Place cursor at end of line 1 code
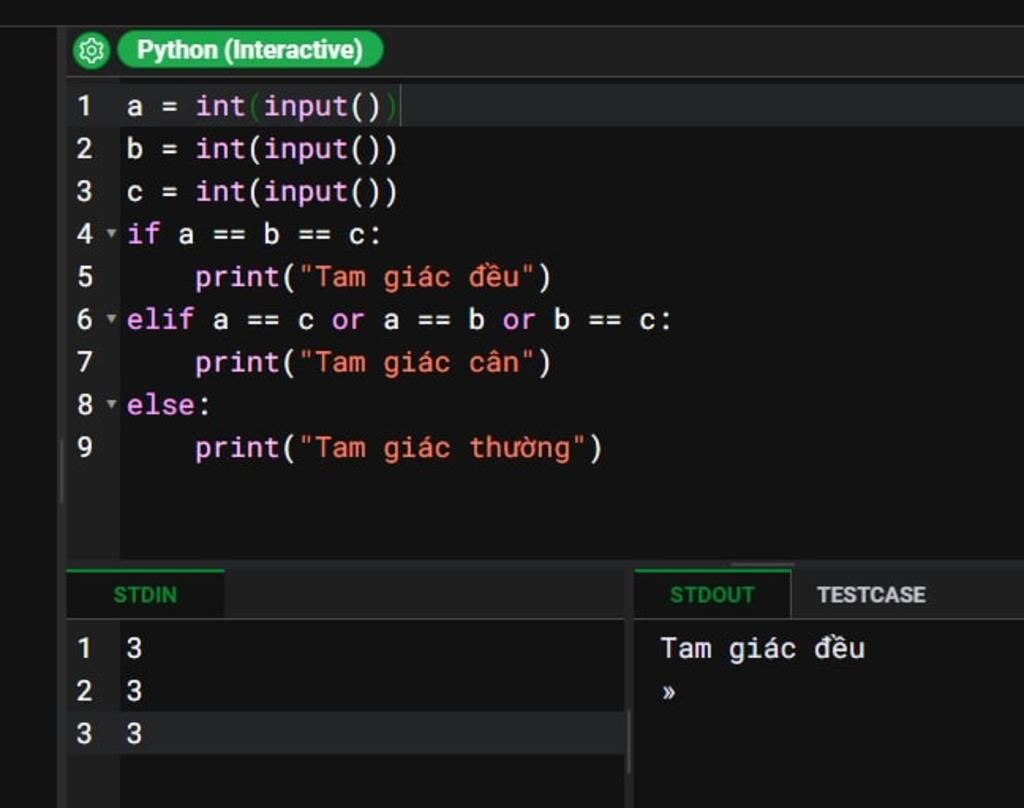1024x808 pixels. [x=399, y=106]
